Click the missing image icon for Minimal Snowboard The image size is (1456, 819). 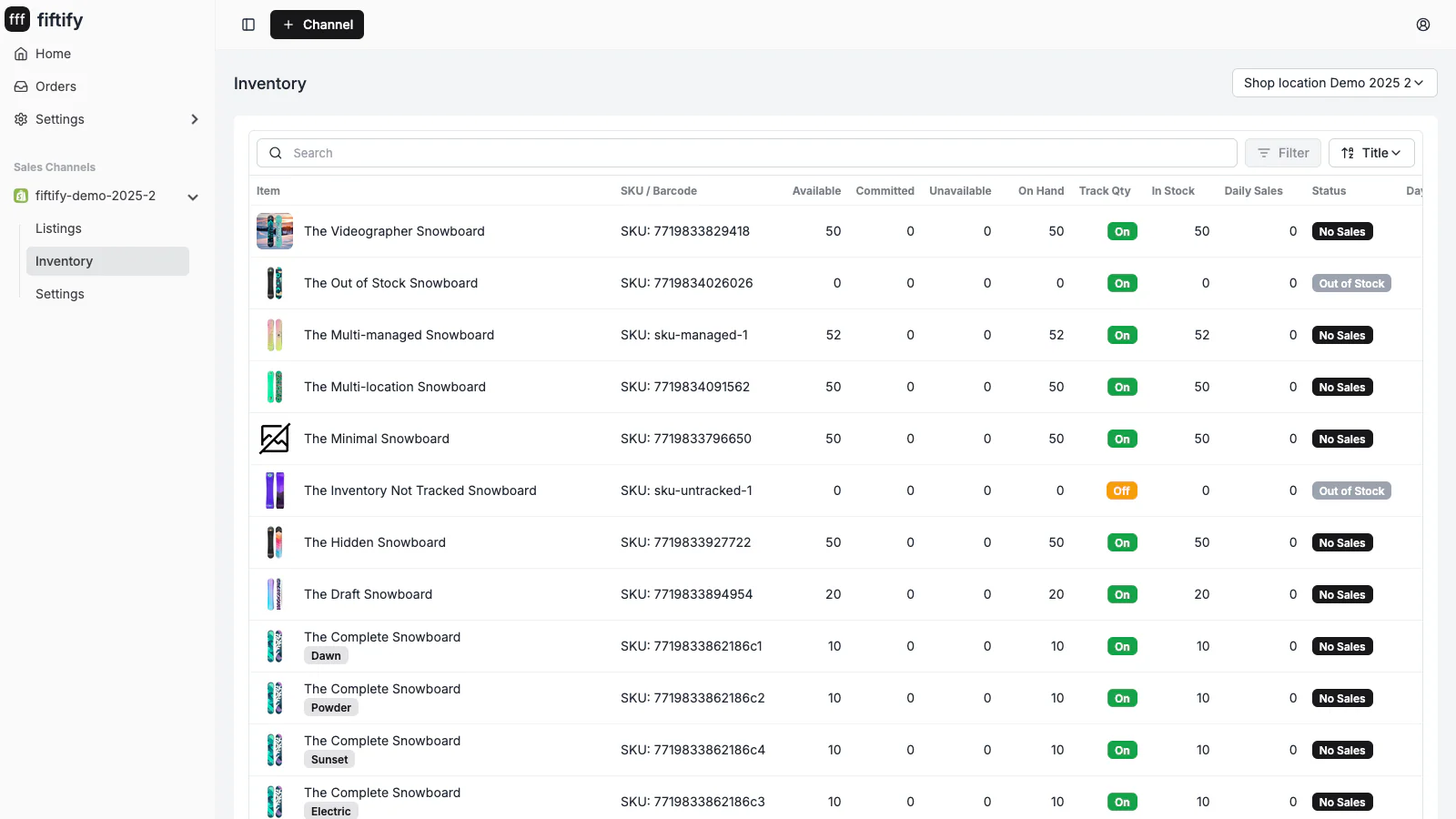275,439
